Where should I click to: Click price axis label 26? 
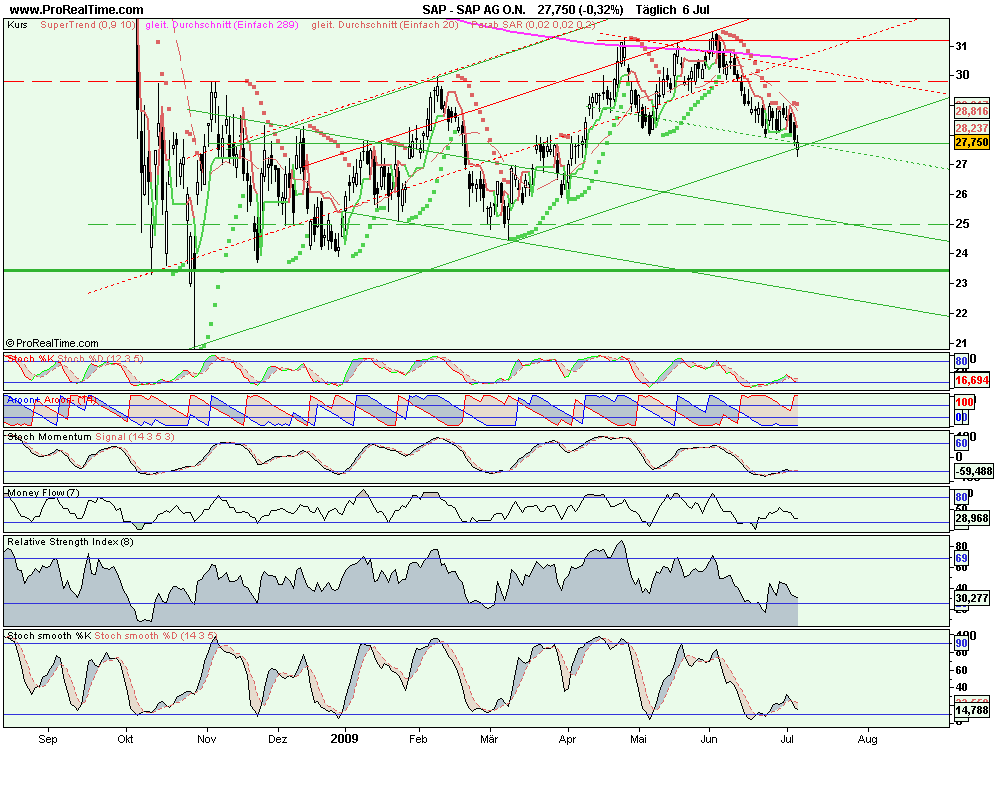(961, 194)
